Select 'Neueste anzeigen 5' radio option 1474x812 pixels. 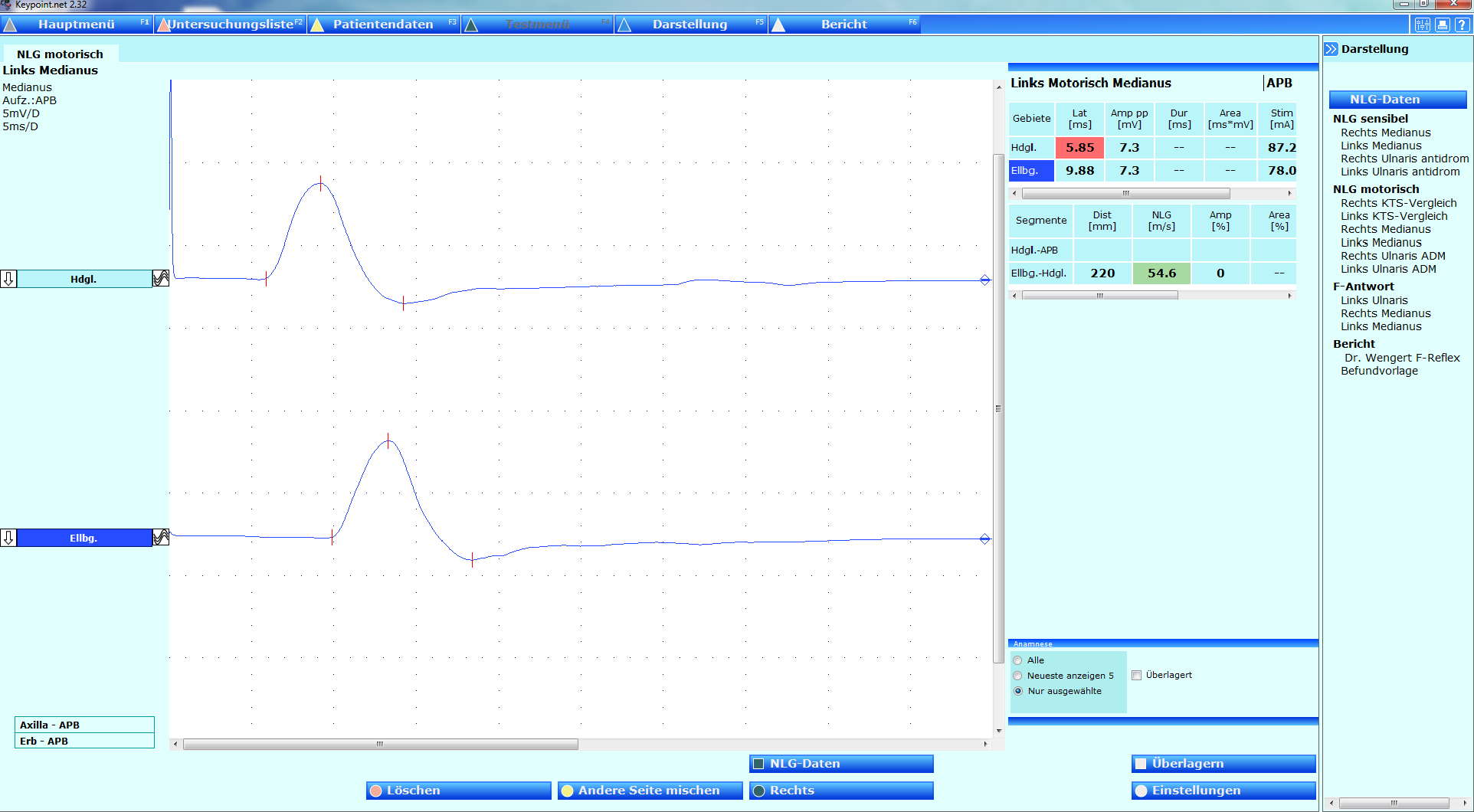(x=1018, y=676)
